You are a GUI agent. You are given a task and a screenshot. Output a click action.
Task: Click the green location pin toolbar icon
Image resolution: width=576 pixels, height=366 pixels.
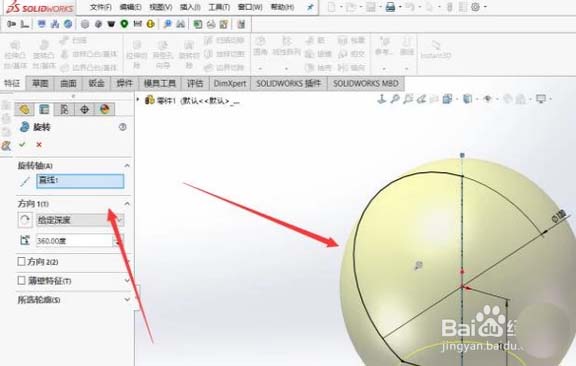click(x=124, y=24)
